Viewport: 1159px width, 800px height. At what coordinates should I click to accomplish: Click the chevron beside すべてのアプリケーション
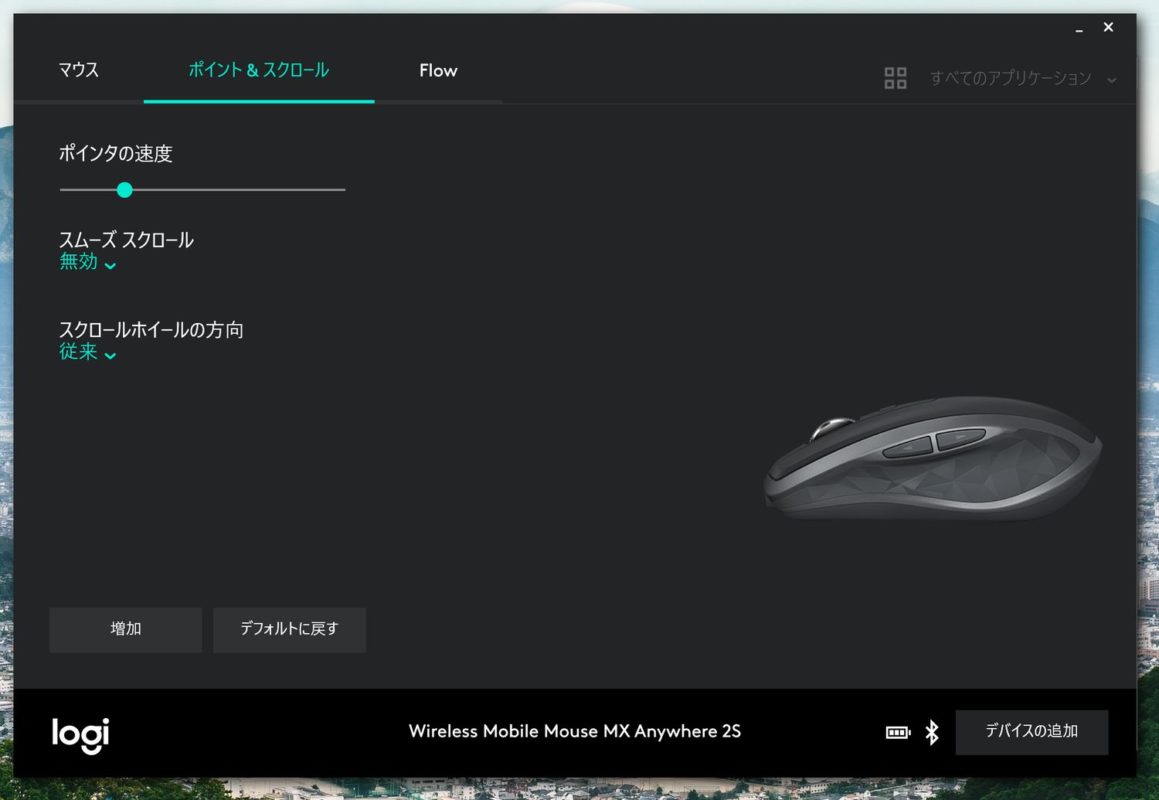(1112, 80)
